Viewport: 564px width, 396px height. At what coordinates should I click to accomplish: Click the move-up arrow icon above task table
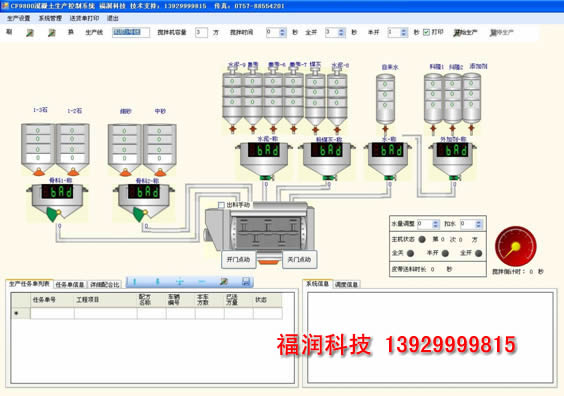point(135,282)
